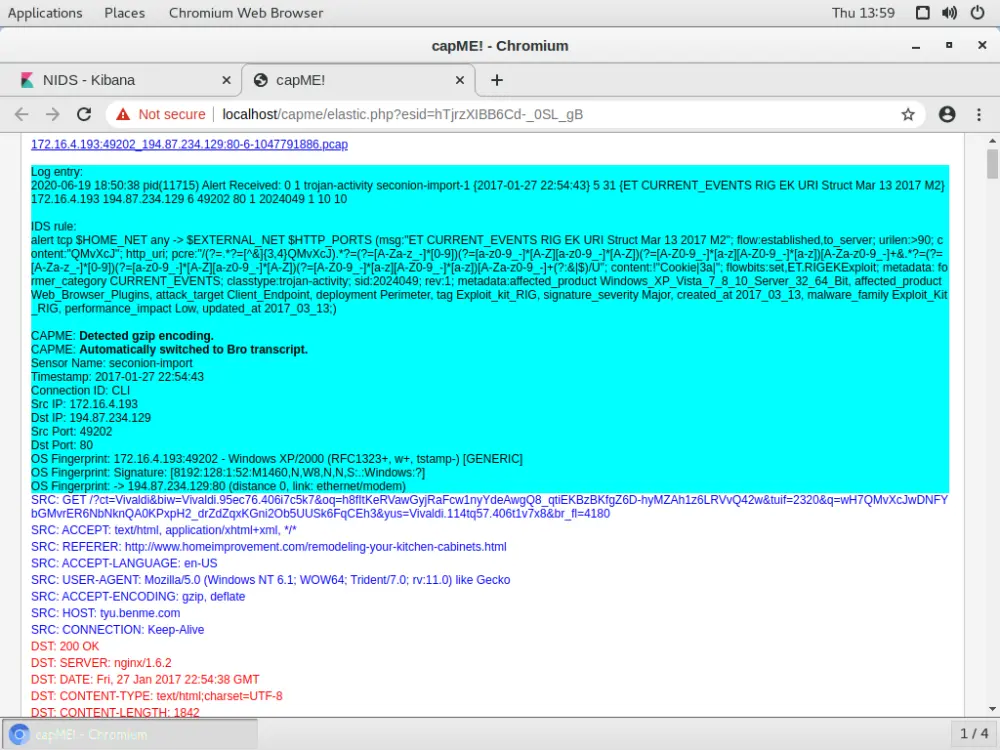
Task: Click the back navigation arrow
Action: coord(22,114)
